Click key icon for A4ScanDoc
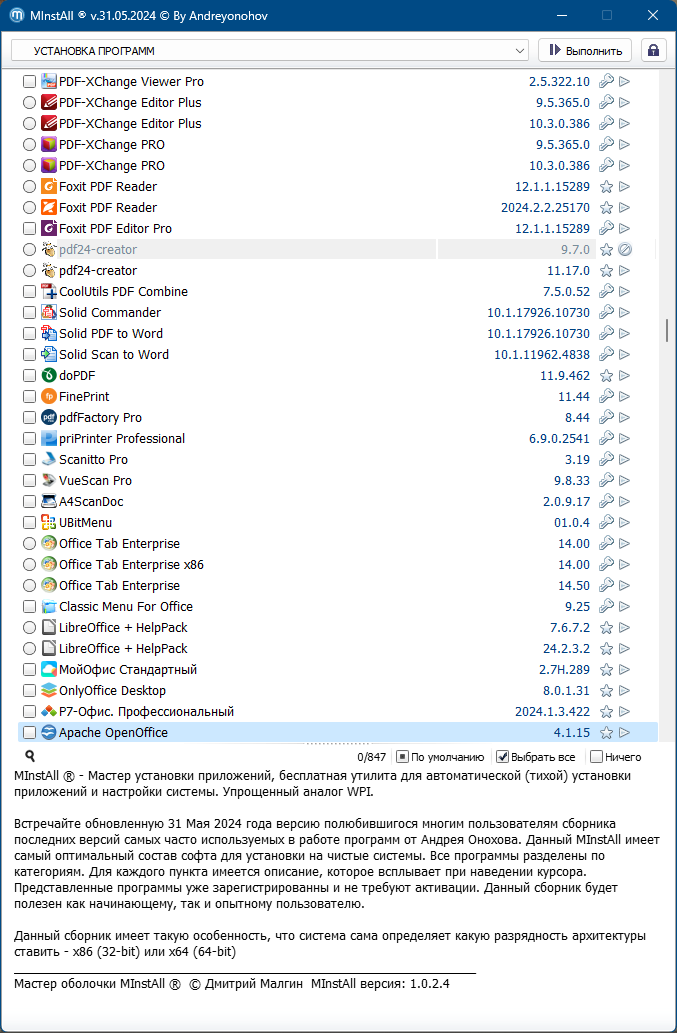Image resolution: width=677 pixels, height=1033 pixels. (x=607, y=501)
